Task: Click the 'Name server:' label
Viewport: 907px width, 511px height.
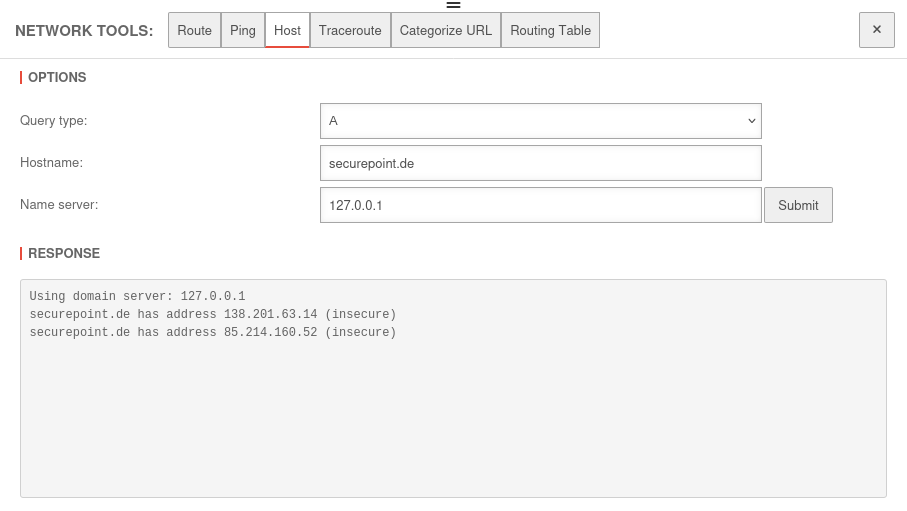Action: pos(59,204)
